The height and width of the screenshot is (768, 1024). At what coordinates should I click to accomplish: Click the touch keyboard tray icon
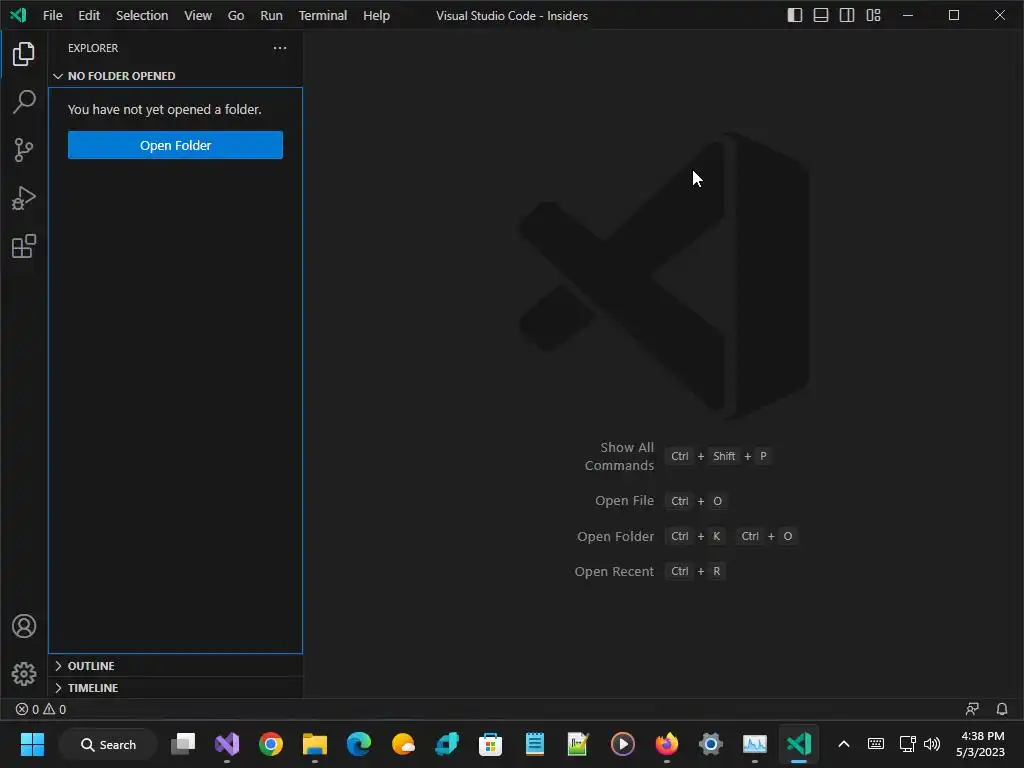click(x=876, y=744)
